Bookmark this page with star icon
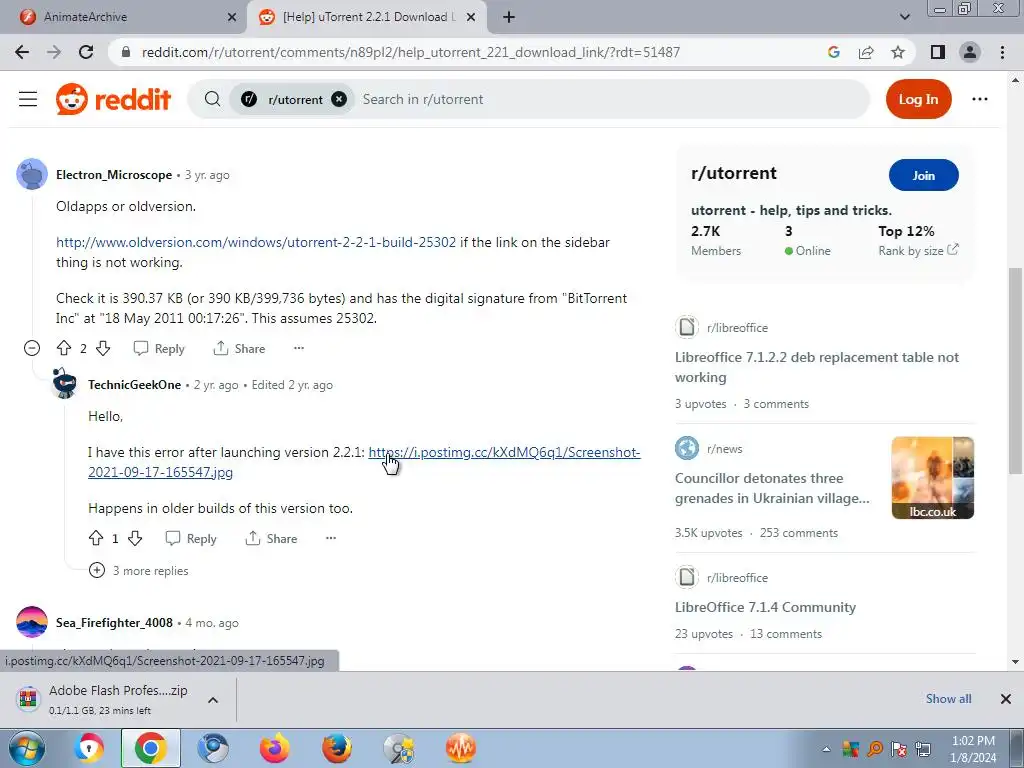This screenshot has width=1024, height=768. (x=898, y=52)
